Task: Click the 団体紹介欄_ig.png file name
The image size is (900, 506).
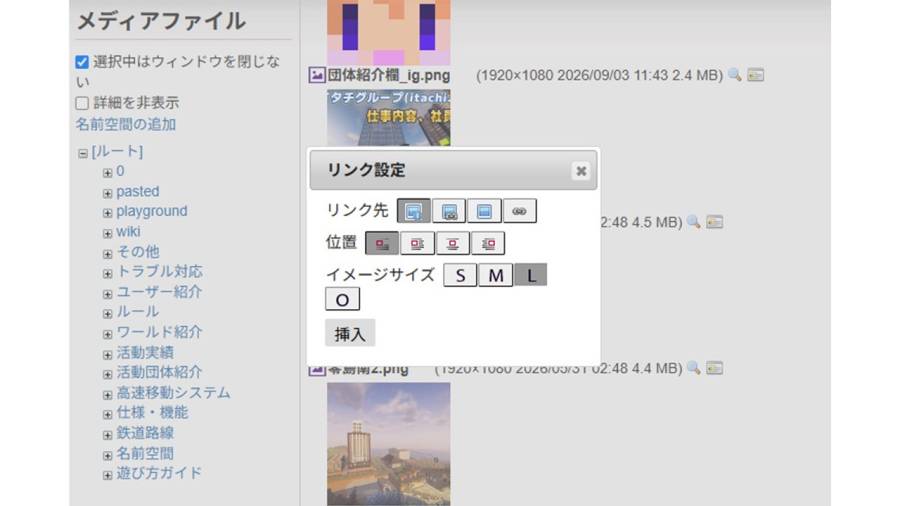Action: click(x=389, y=75)
